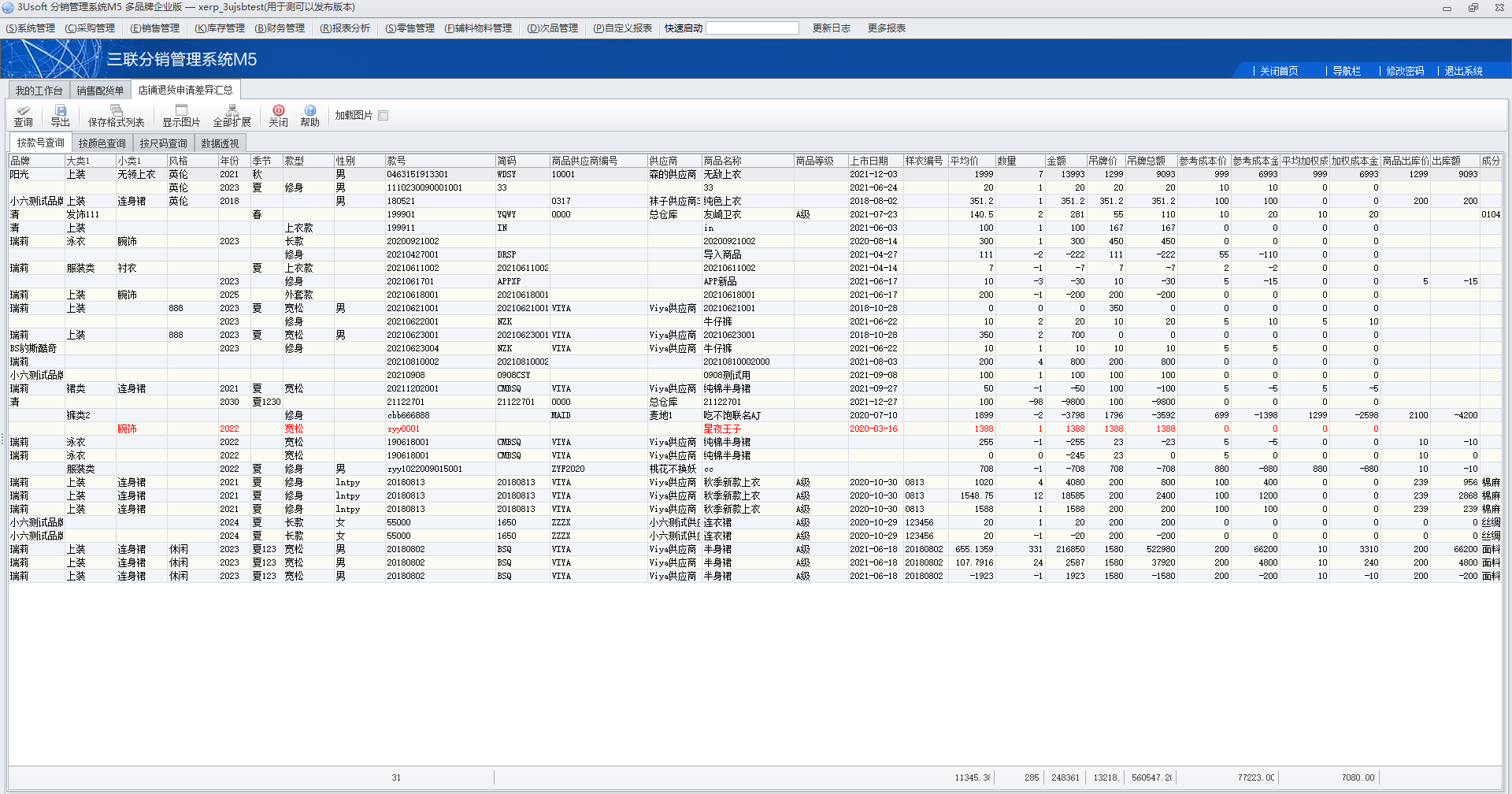Select product name cell 星夜王子

748,429
